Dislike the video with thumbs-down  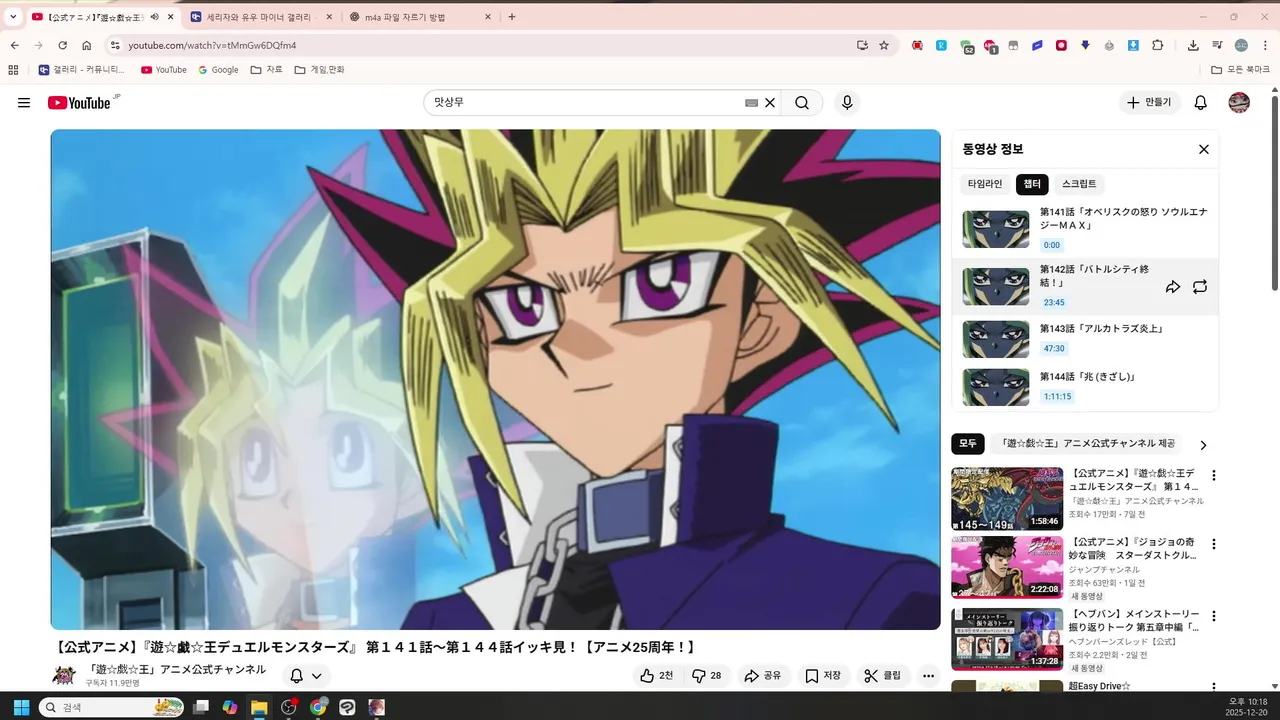707,676
